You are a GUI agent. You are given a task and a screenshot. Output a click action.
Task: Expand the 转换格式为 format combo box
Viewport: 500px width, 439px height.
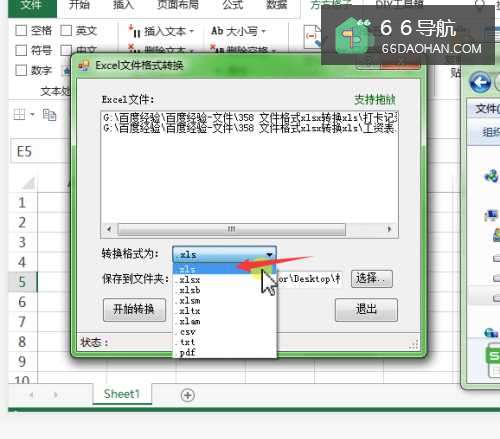click(224, 254)
